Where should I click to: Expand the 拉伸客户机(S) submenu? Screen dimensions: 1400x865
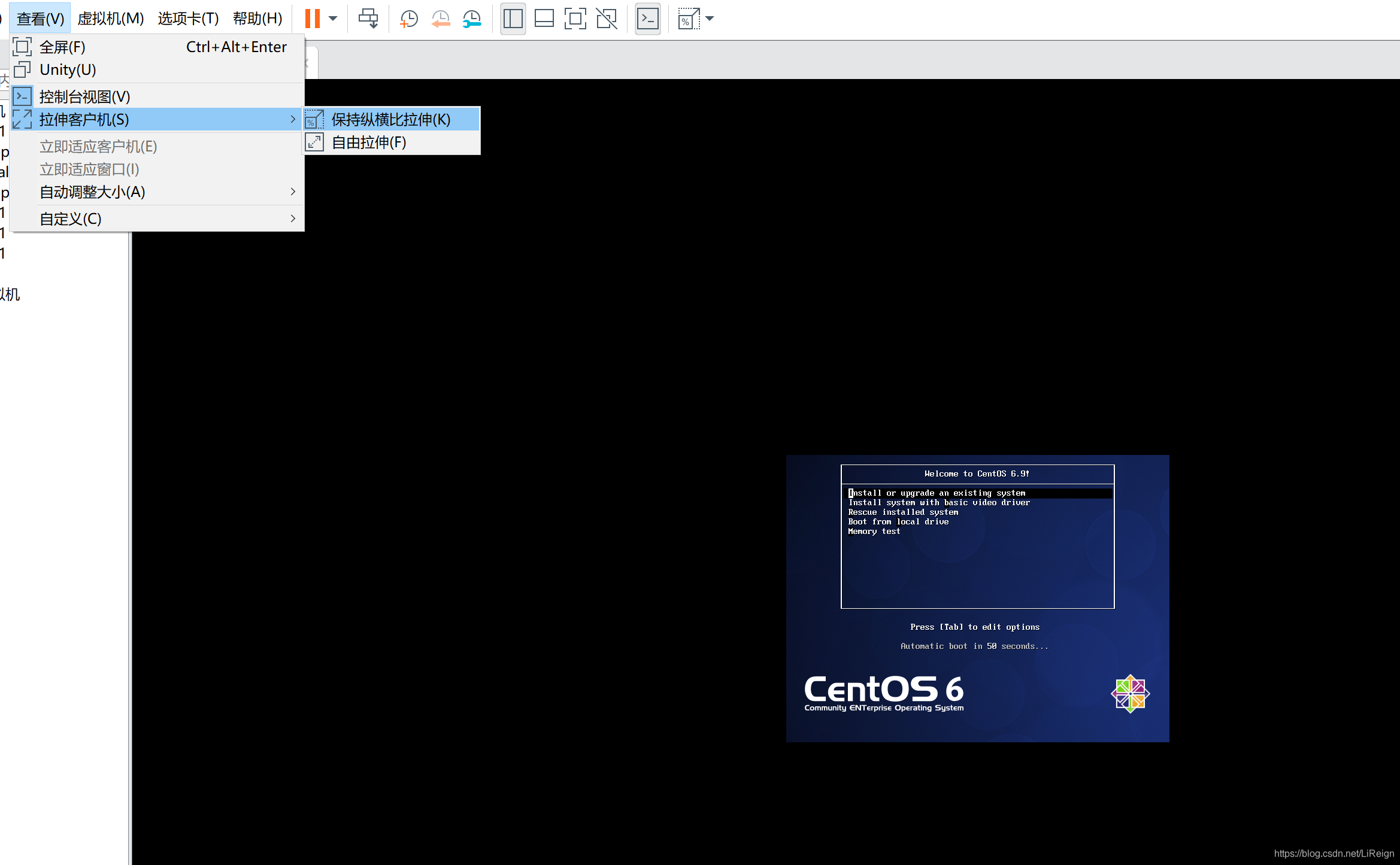pyautogui.click(x=157, y=119)
